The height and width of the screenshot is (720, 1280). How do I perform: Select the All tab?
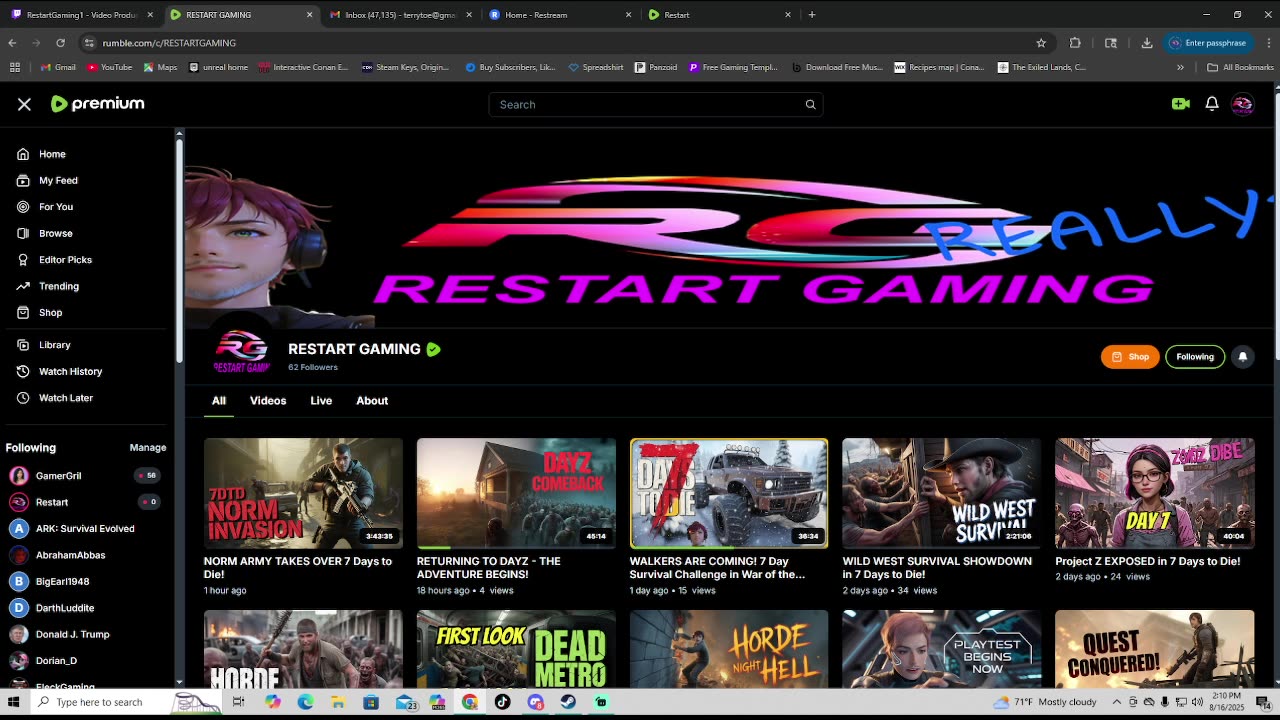(x=219, y=401)
